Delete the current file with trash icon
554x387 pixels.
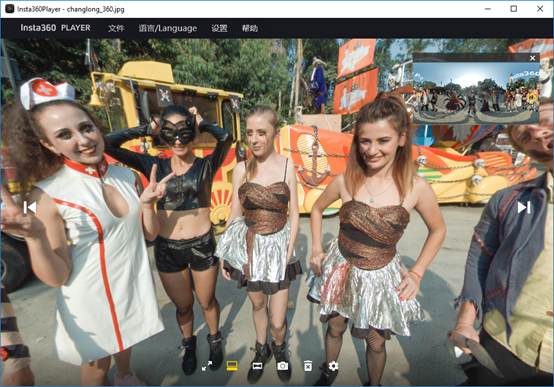308,366
